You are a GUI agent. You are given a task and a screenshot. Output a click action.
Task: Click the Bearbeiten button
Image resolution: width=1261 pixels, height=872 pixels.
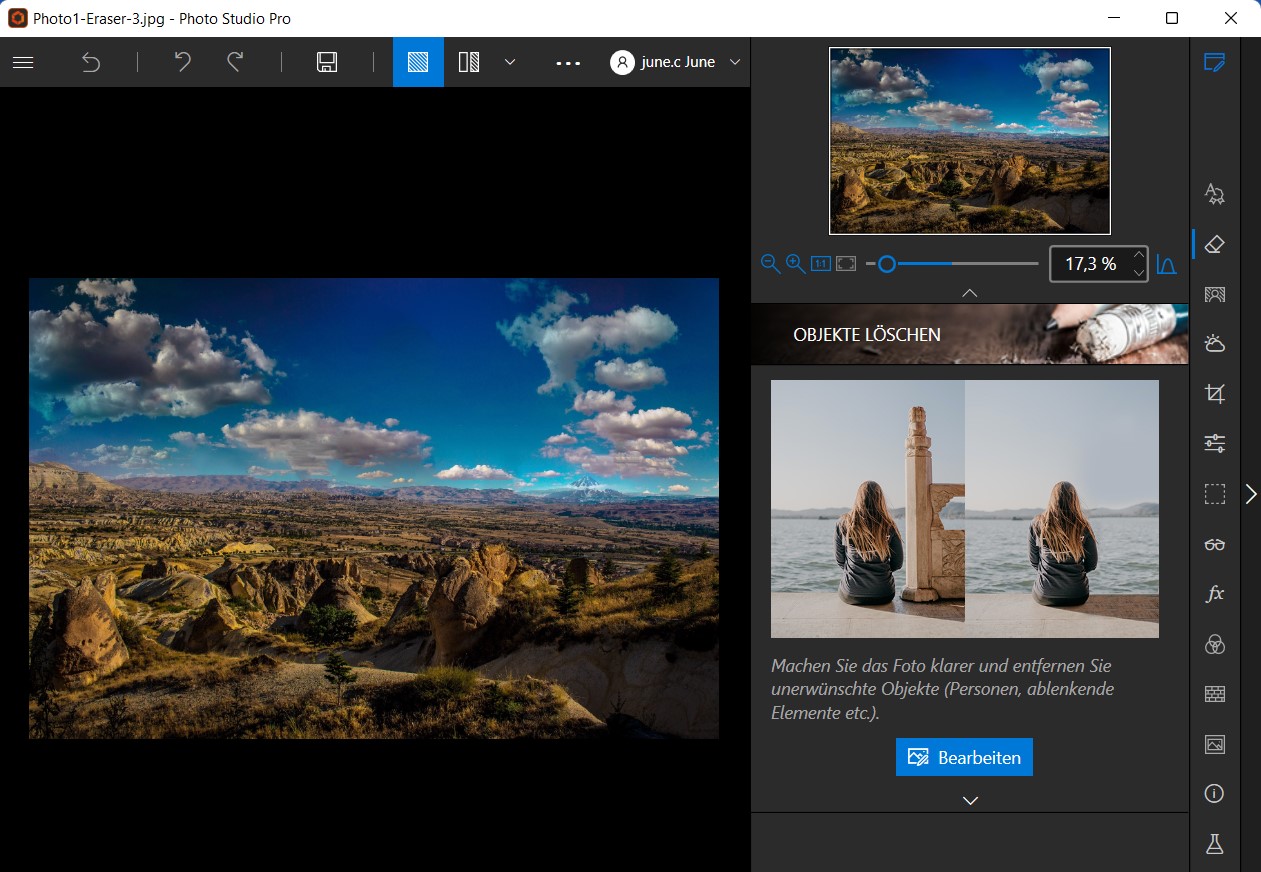coord(964,757)
